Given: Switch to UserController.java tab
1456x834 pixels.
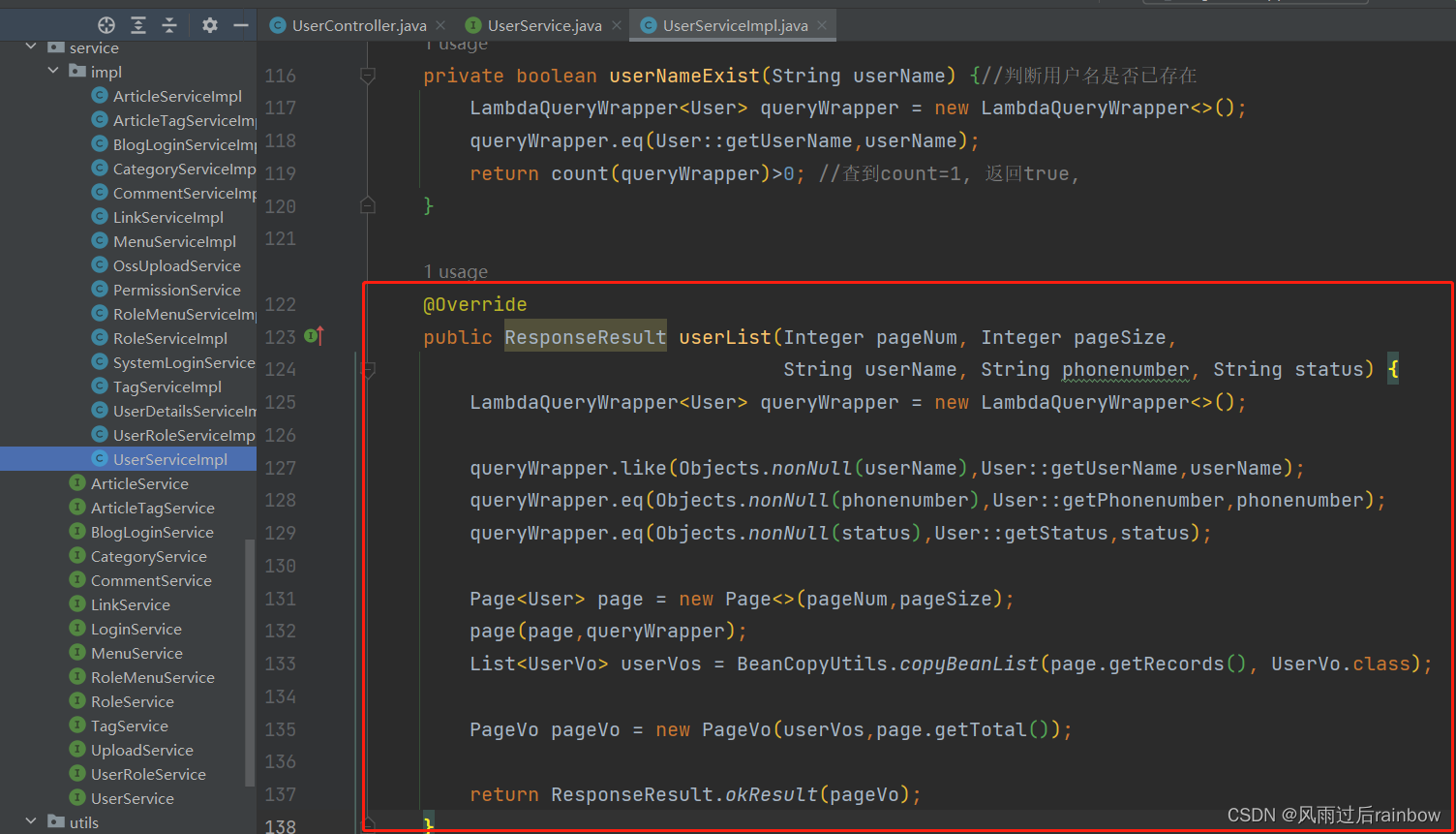Looking at the screenshot, I should click(x=358, y=25).
